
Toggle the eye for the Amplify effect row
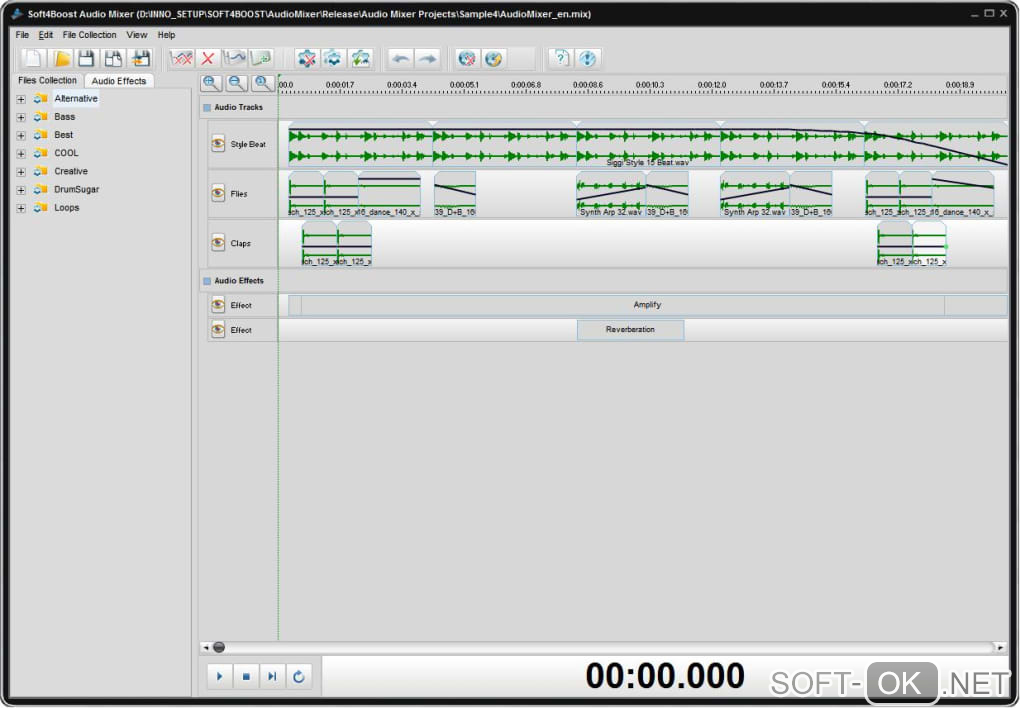click(x=218, y=305)
